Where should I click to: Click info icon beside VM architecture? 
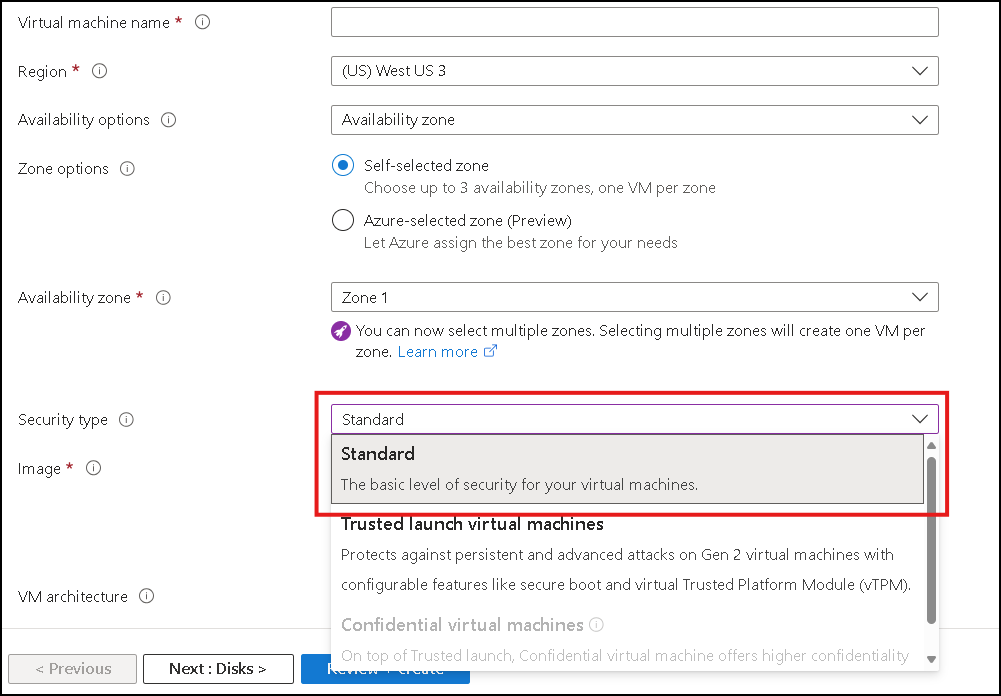coord(146,596)
